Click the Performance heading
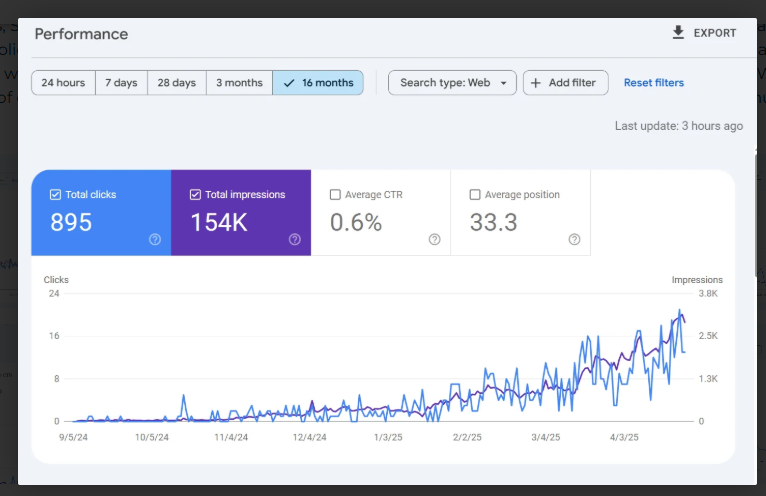 pos(81,34)
